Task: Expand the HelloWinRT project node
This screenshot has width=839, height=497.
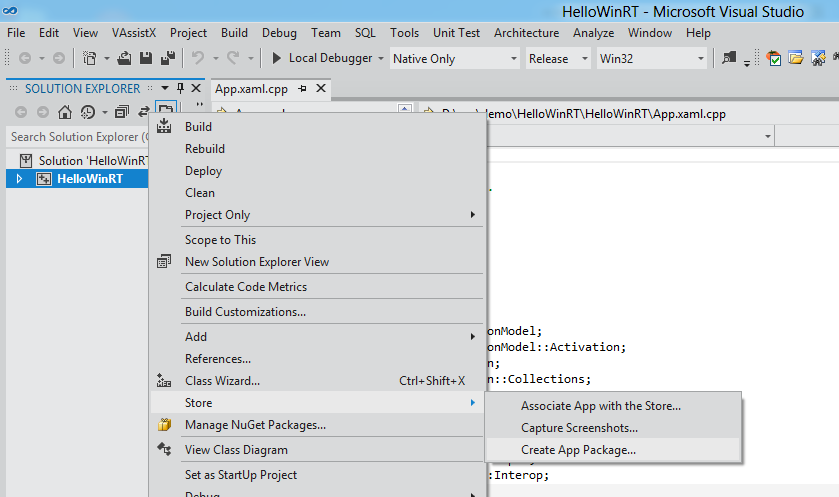Action: point(19,179)
